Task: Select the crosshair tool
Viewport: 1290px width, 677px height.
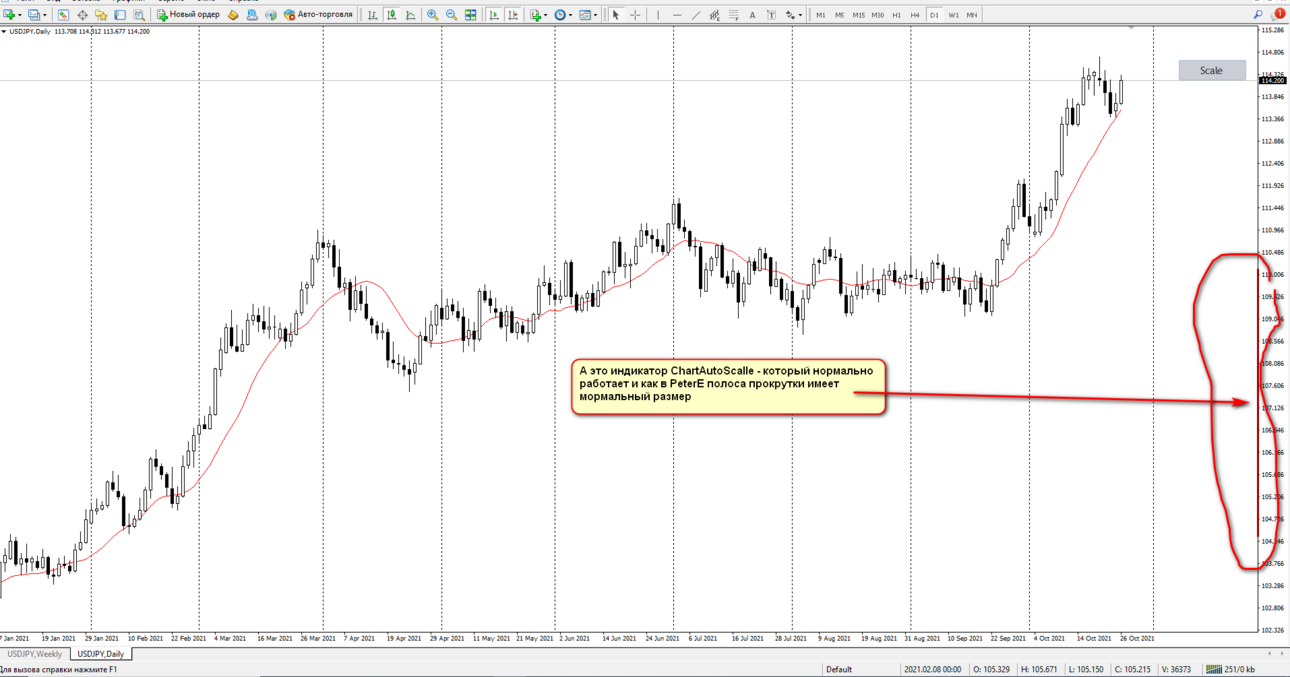Action: (x=634, y=15)
